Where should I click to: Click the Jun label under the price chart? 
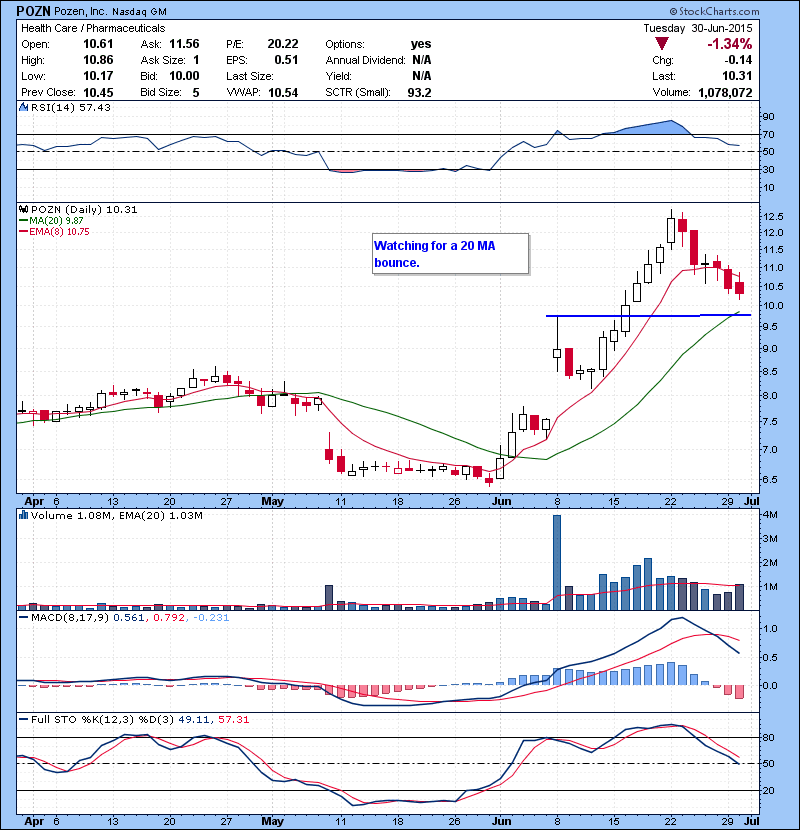pyautogui.click(x=501, y=501)
